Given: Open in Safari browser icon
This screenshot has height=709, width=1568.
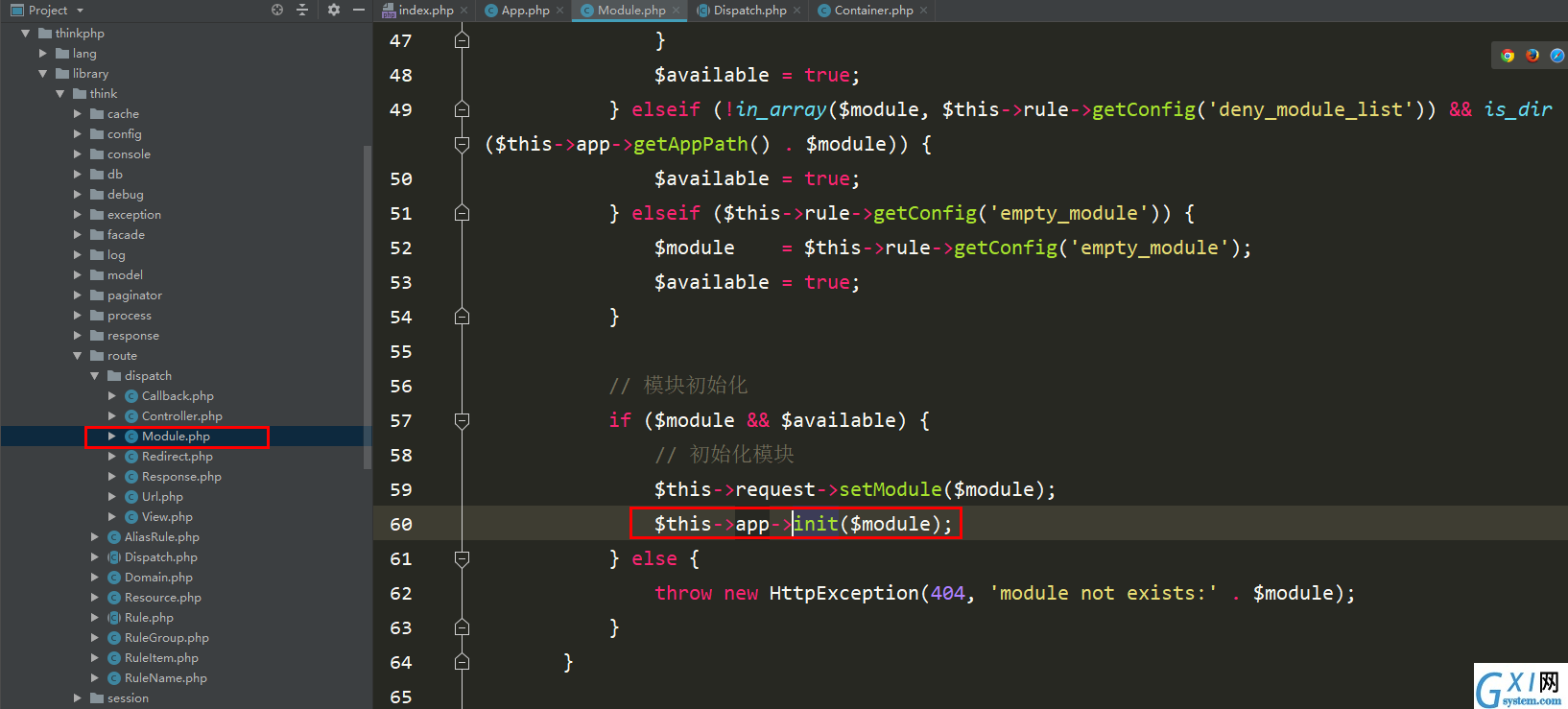Looking at the screenshot, I should click(x=1556, y=56).
